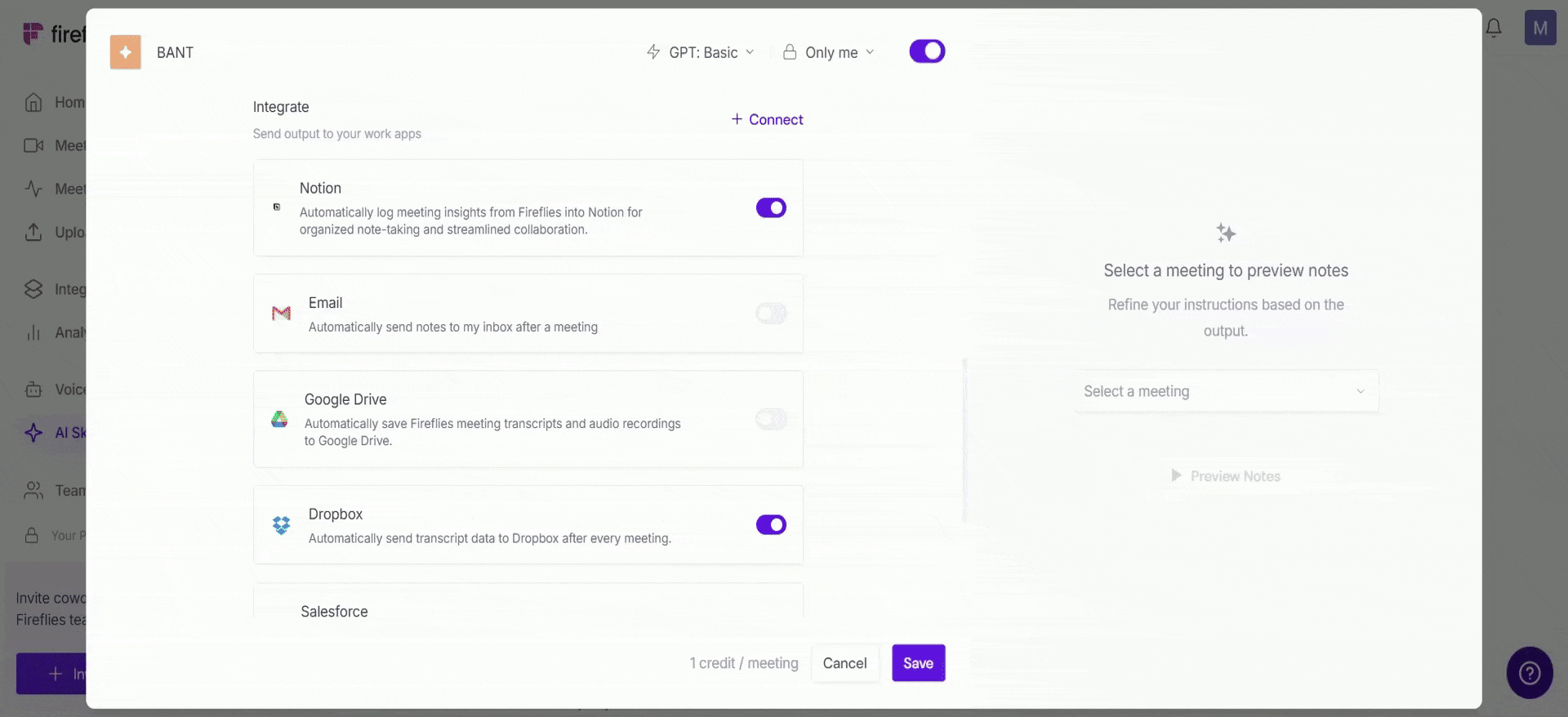This screenshot has height=717, width=1568.
Task: Click the vertical scrollbar beside integrations list
Action: (965, 440)
